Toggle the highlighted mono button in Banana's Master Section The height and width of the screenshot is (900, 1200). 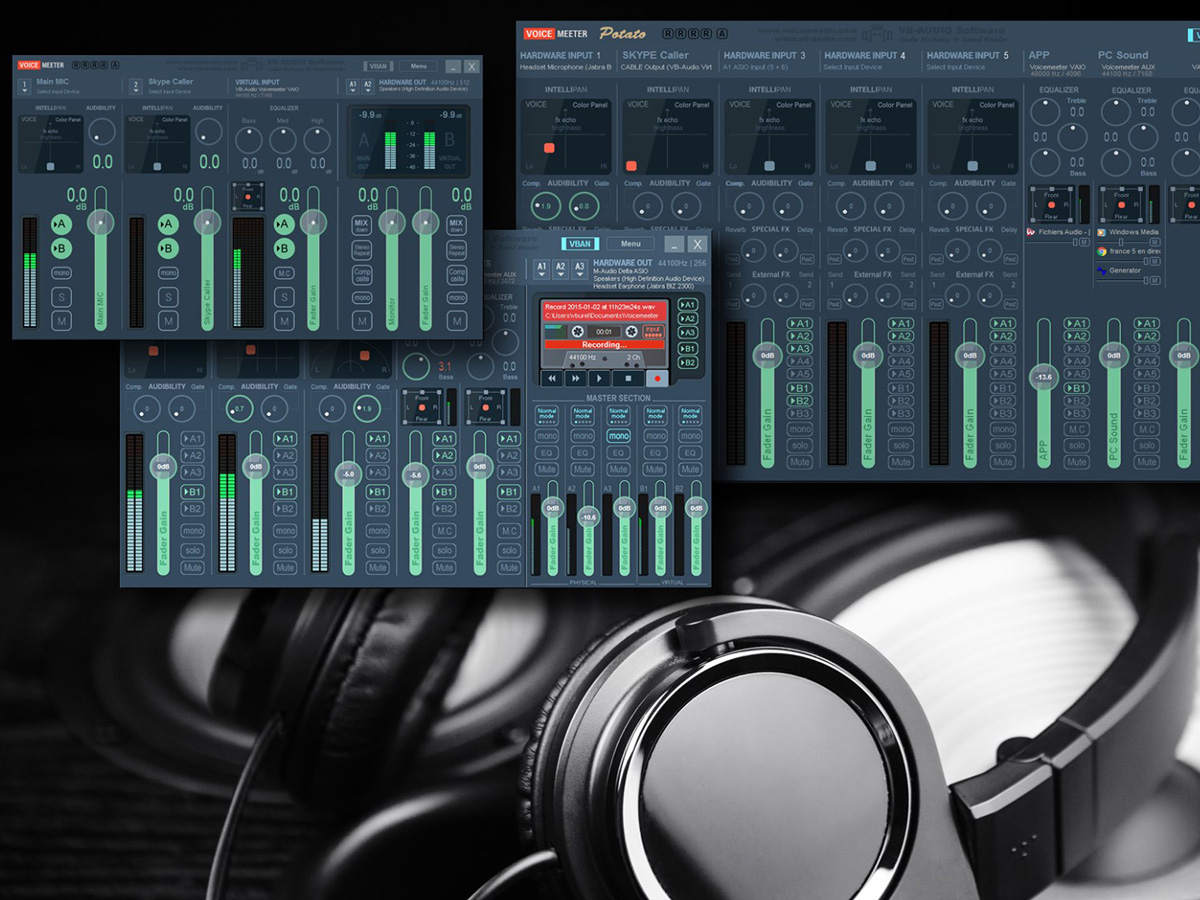click(619, 436)
